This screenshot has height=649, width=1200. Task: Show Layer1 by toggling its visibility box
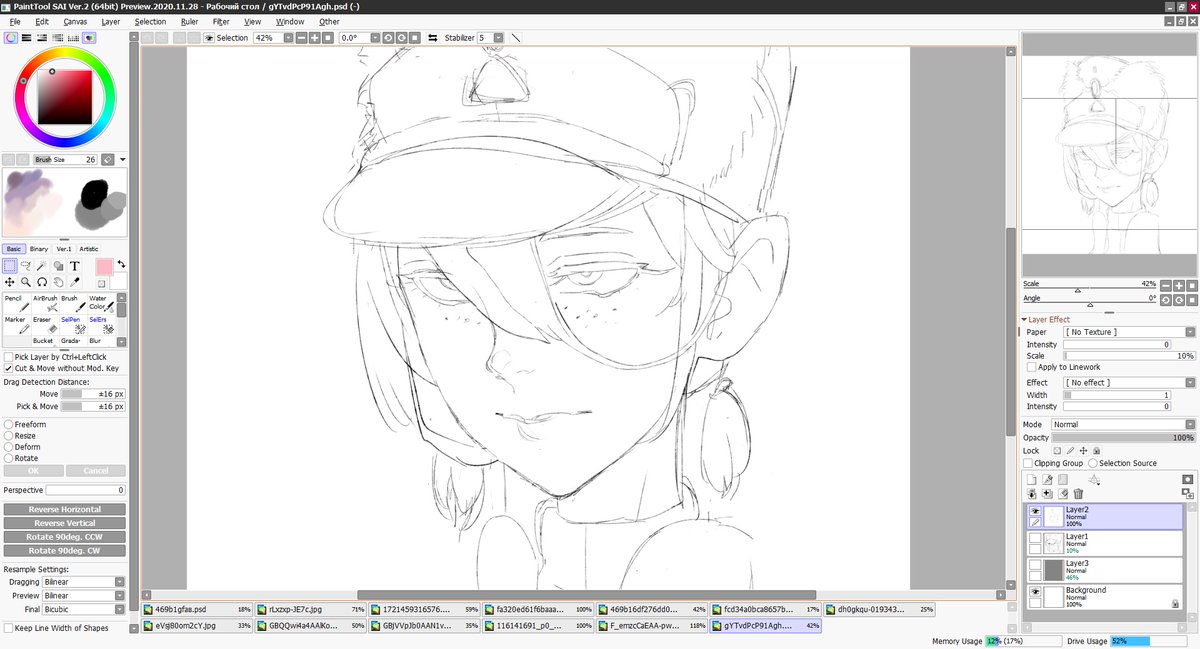1035,538
